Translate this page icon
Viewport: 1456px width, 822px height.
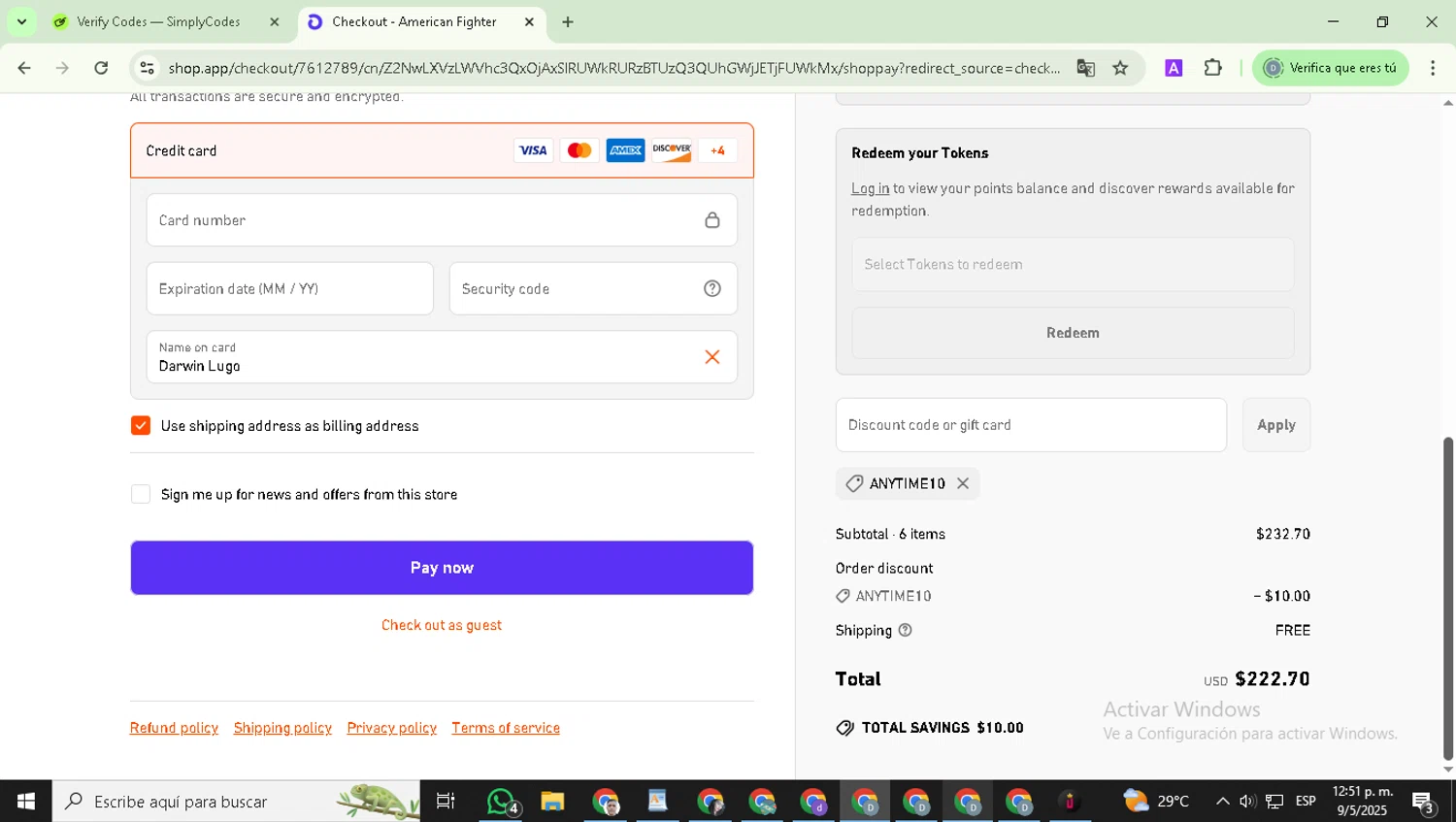(1085, 68)
